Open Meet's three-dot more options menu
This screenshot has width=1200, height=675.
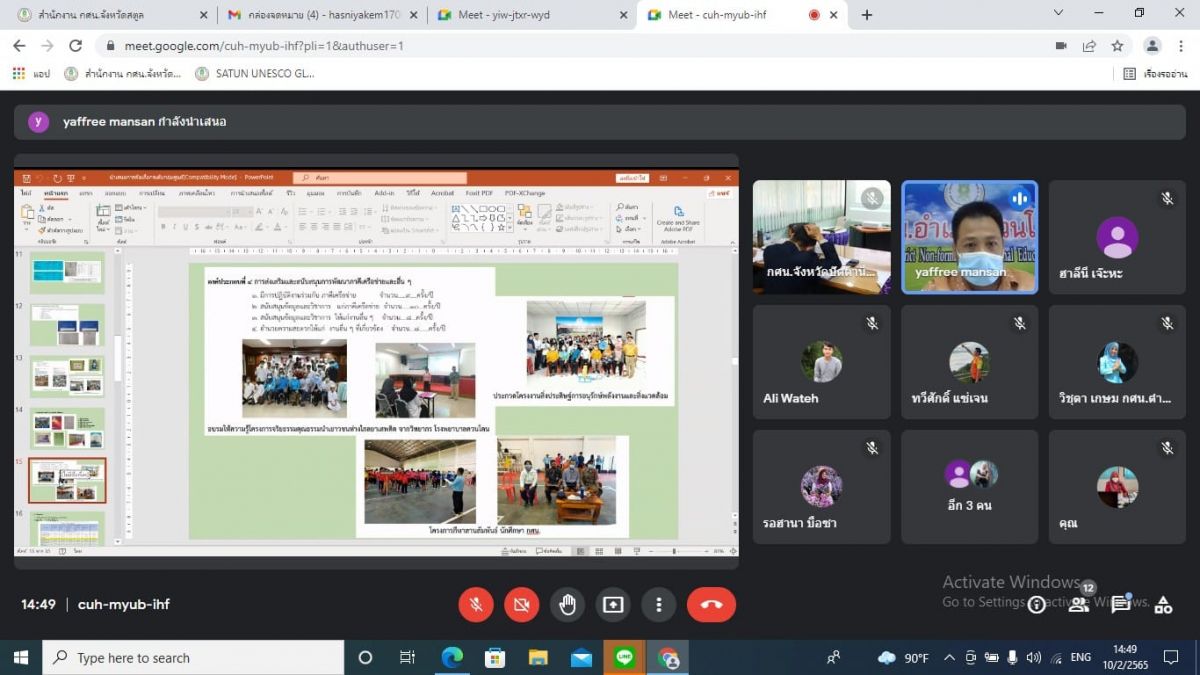pos(658,605)
